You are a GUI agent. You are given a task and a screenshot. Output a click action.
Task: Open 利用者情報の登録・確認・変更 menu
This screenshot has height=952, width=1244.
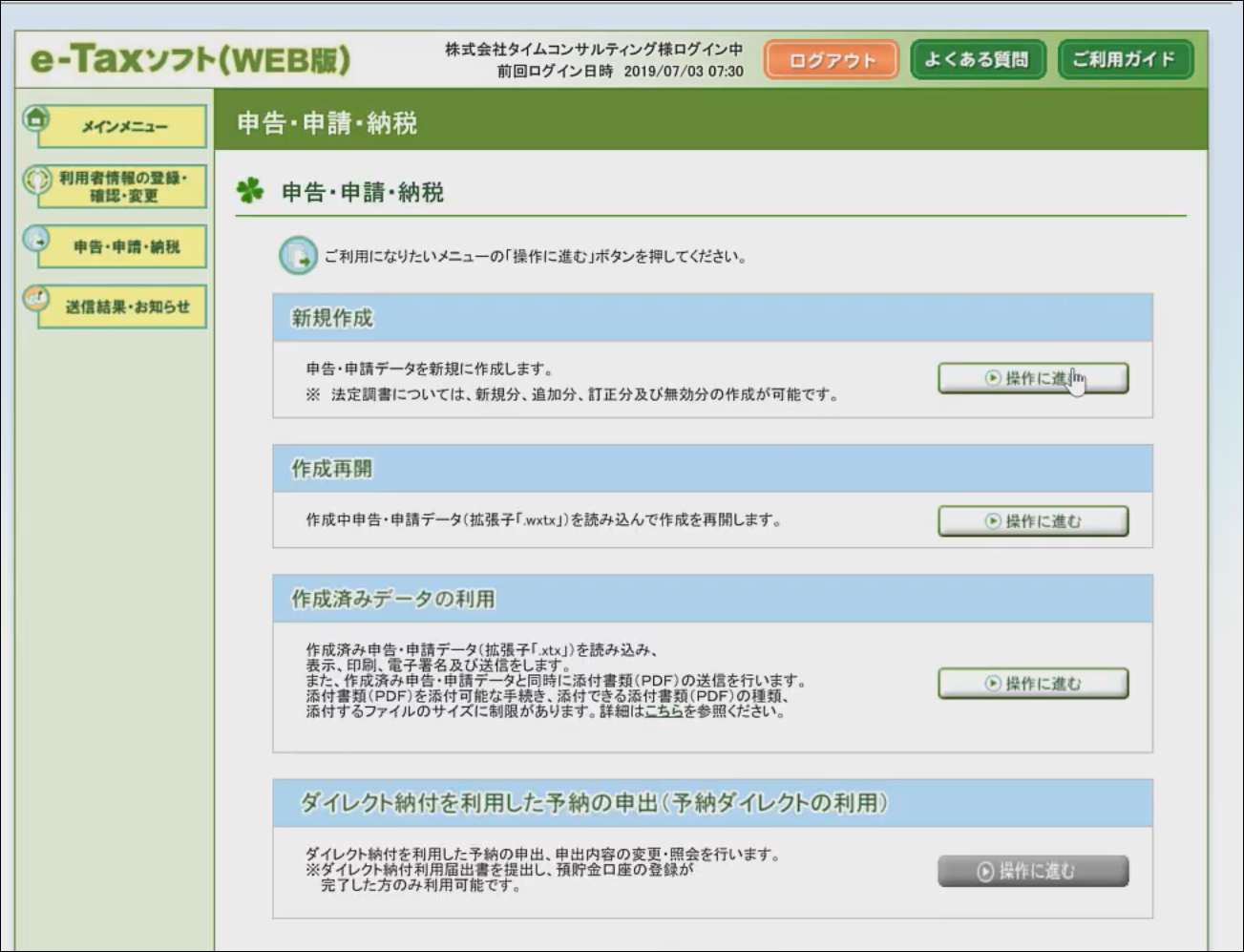pos(123,187)
